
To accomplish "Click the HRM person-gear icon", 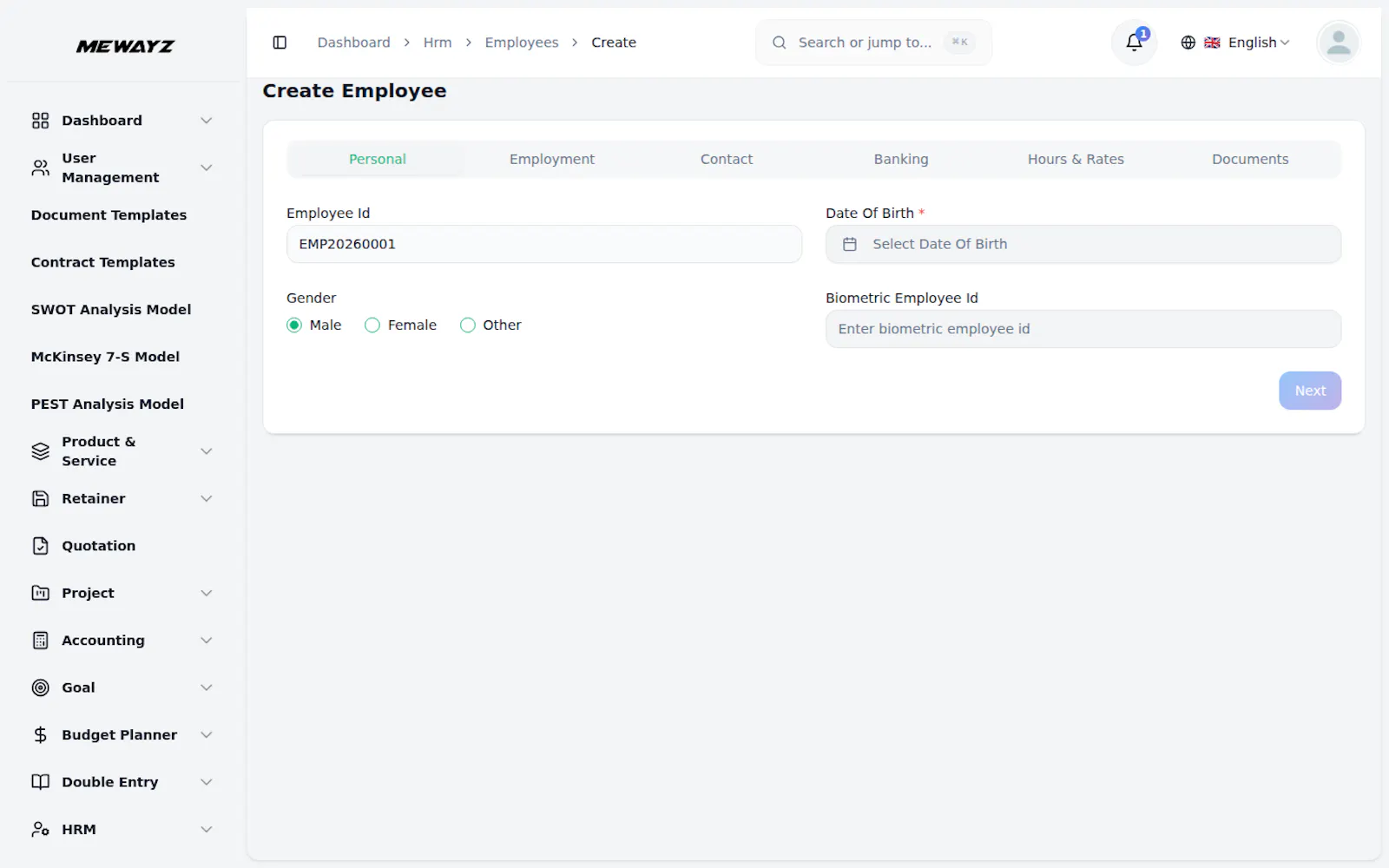I will click(x=41, y=829).
